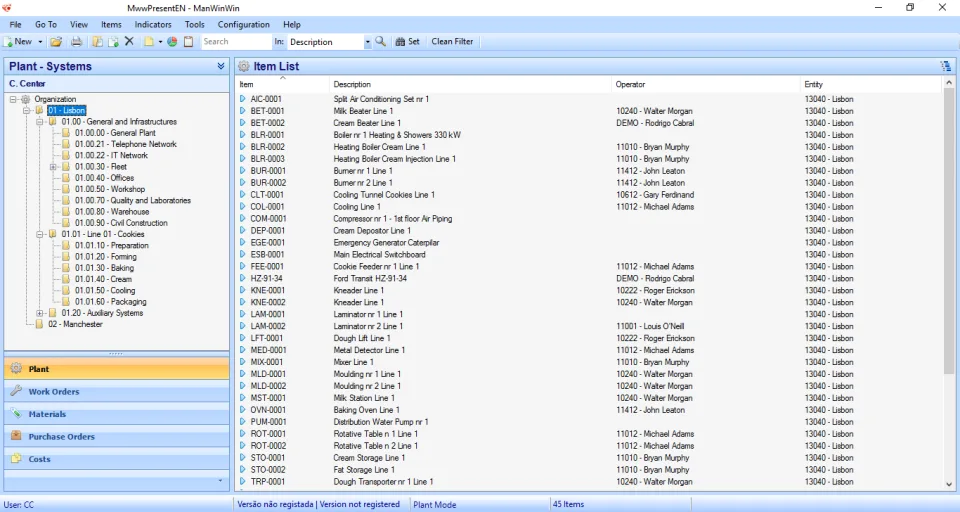Viewport: 960px width, 512px height.
Task: Click the arrow icon beside HZ-91-34
Action: coord(242,278)
